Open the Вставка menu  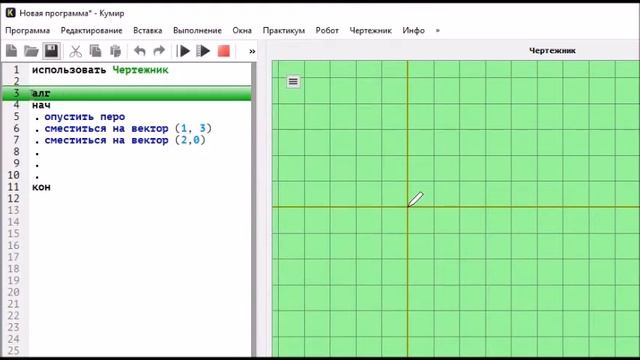[x=147, y=31]
